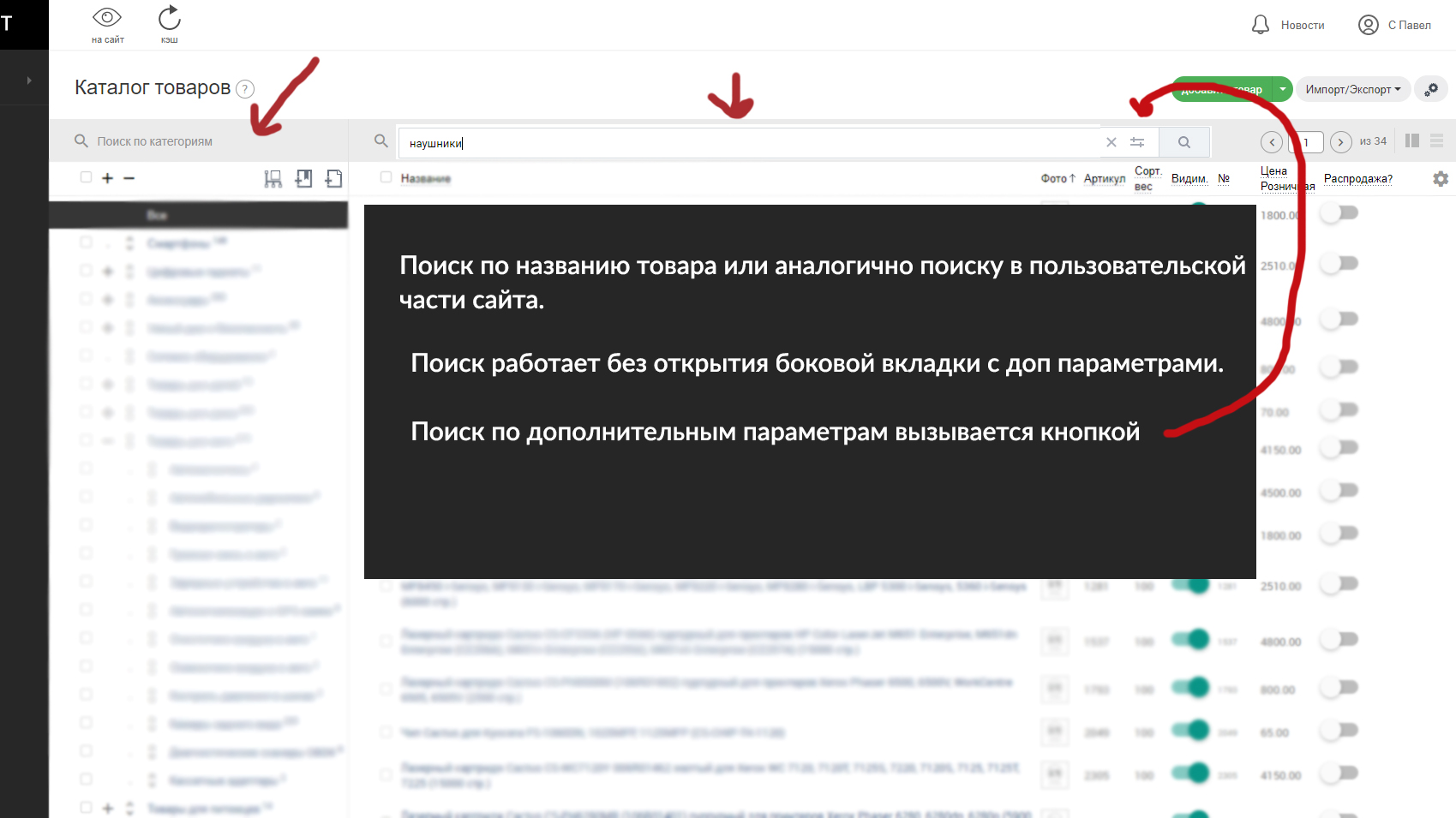Open the help icon beside Каталог товаров

point(245,89)
